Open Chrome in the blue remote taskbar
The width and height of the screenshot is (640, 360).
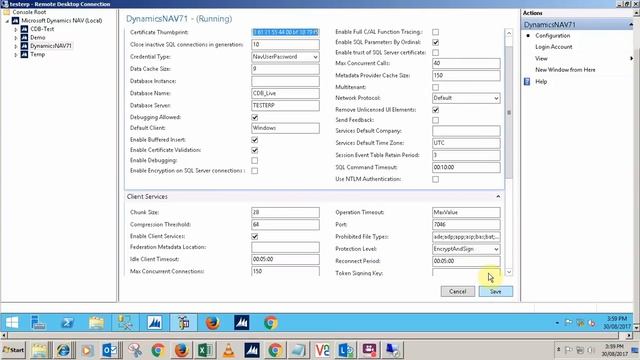coord(270,323)
